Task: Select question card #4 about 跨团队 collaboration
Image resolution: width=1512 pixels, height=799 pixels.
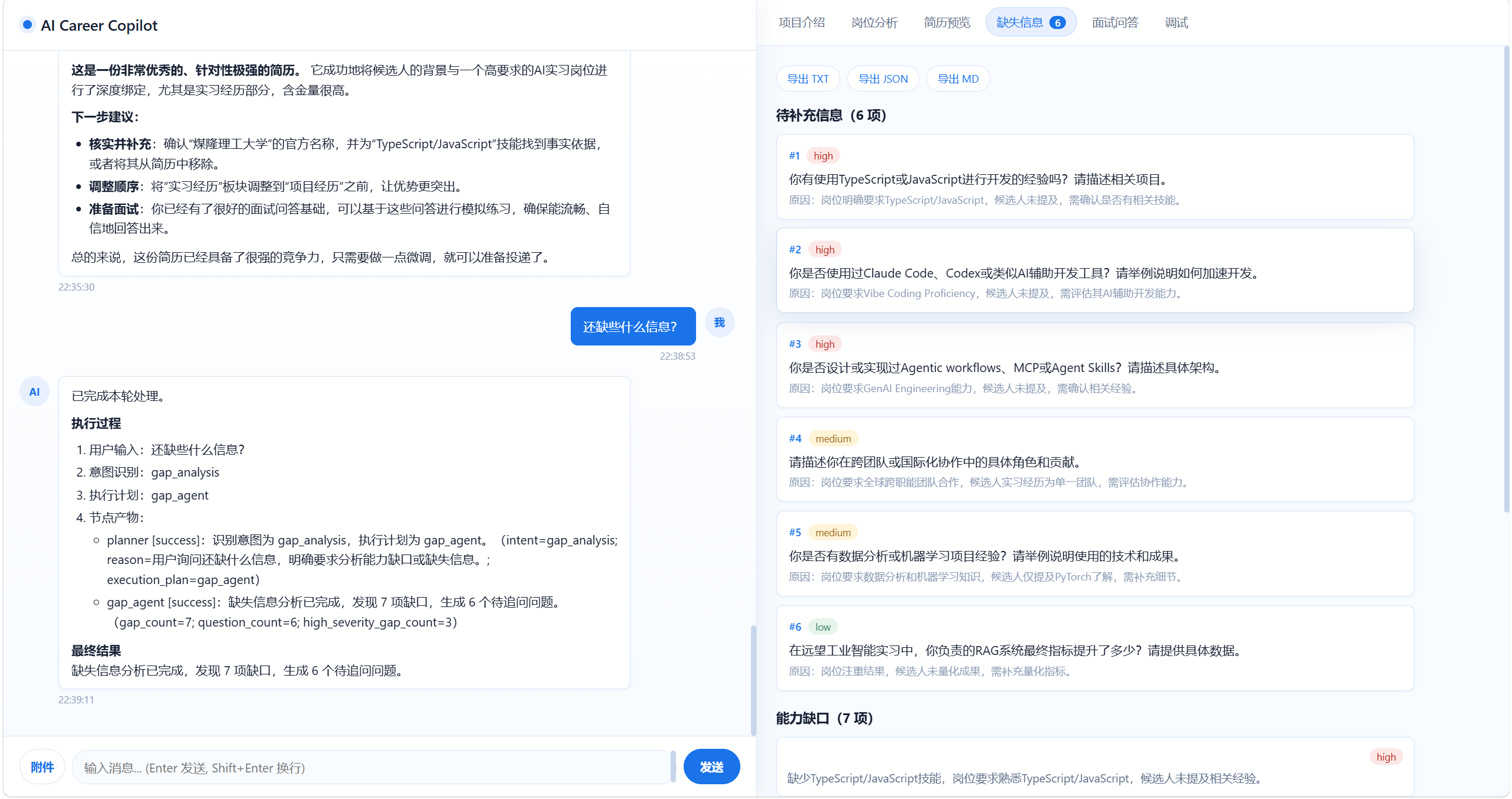Action: click(x=1095, y=459)
